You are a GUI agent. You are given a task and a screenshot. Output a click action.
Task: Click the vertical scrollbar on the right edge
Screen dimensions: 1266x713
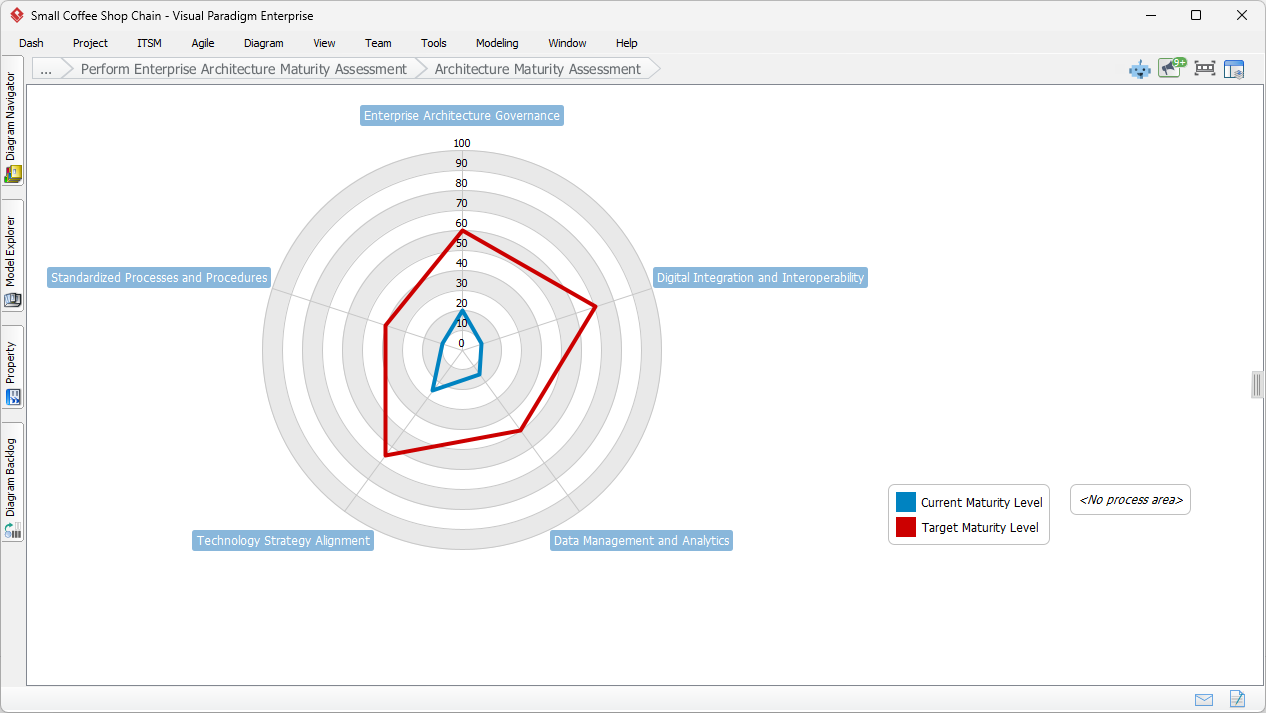point(1256,384)
